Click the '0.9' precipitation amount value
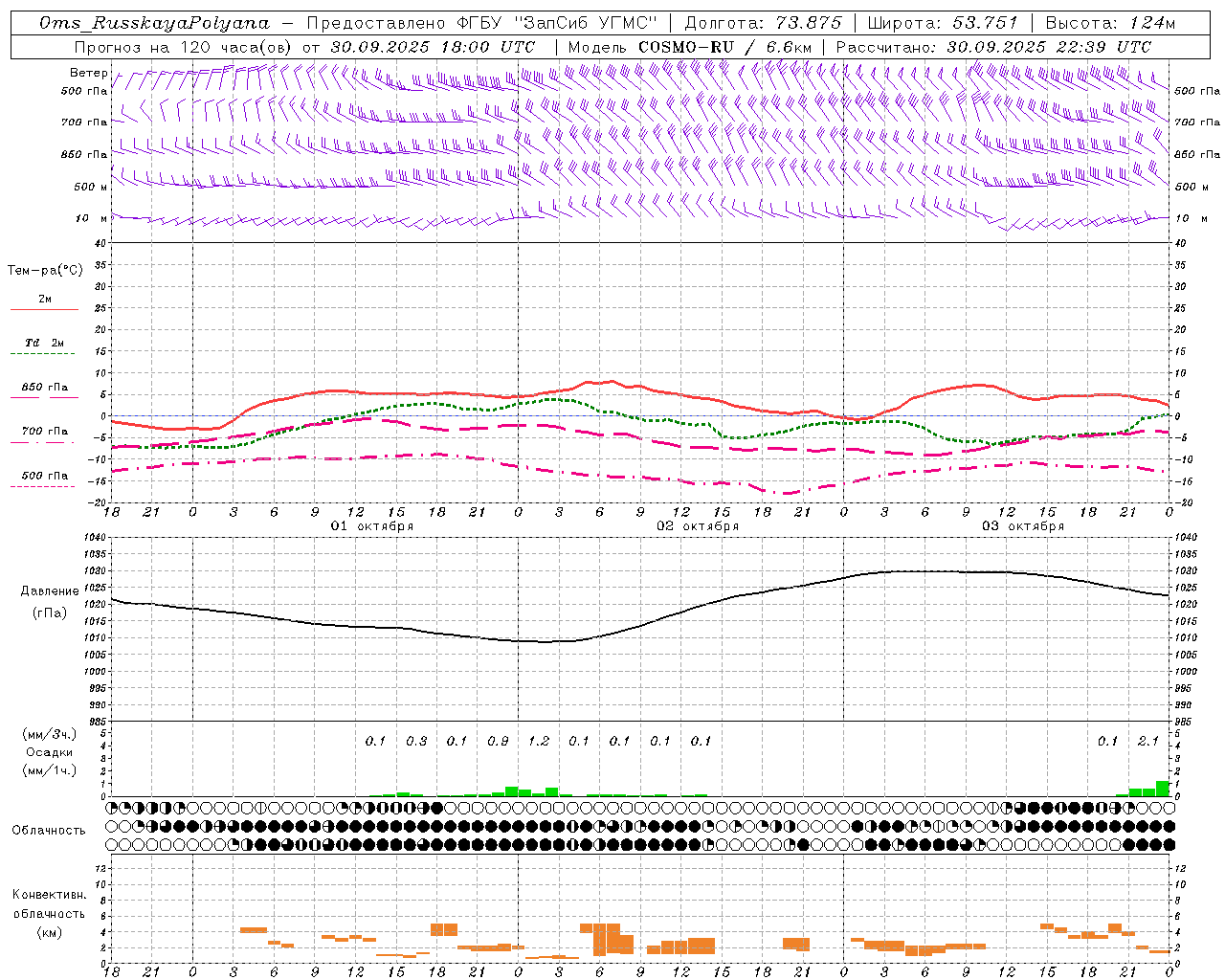 (x=498, y=741)
